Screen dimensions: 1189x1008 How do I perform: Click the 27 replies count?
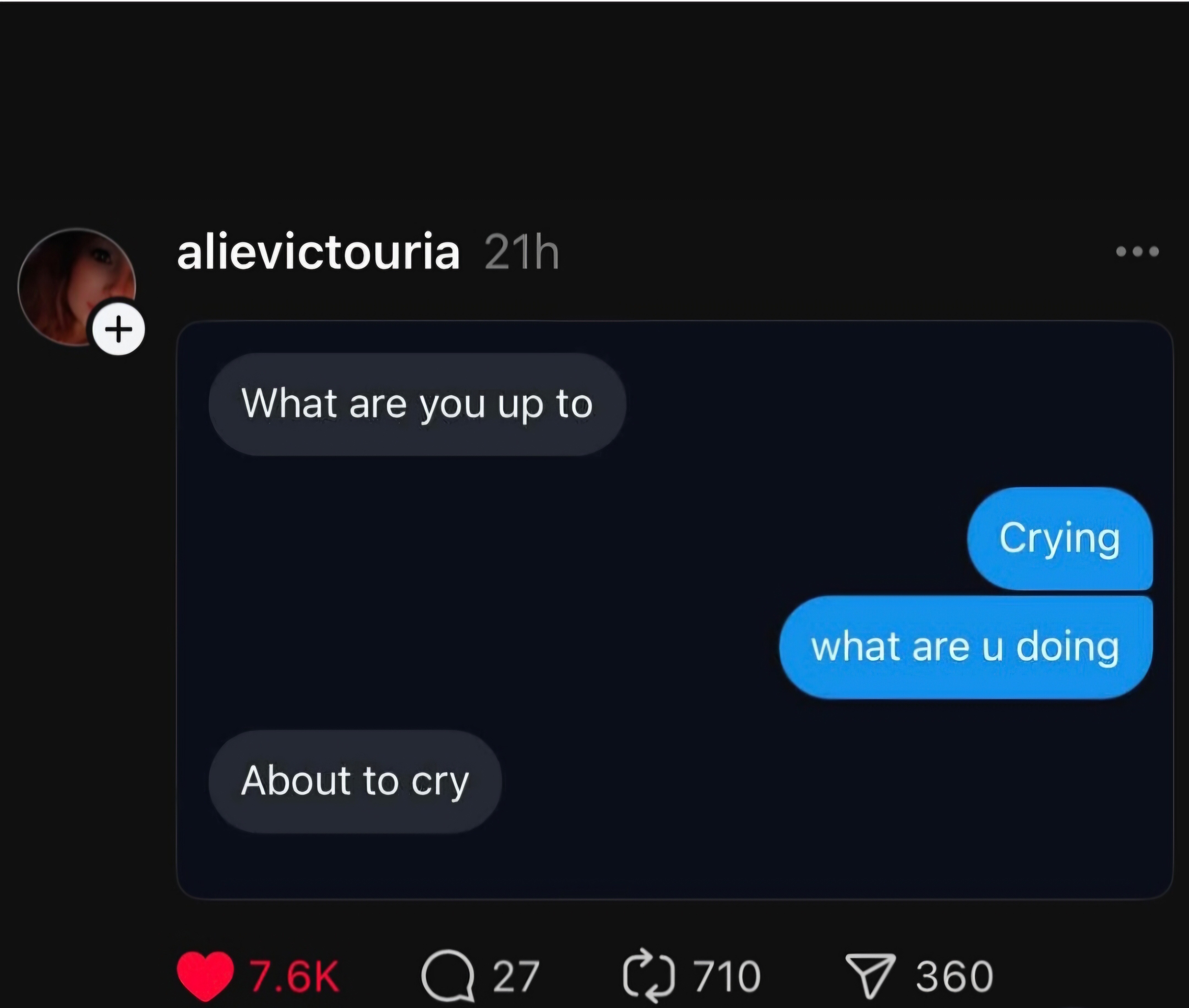click(516, 976)
